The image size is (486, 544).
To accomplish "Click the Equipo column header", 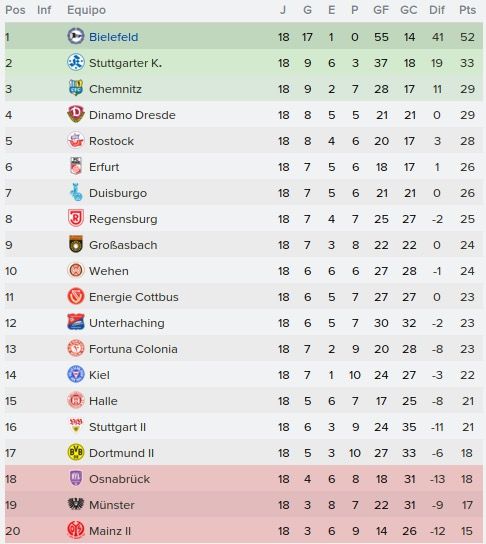I will 86,10.
